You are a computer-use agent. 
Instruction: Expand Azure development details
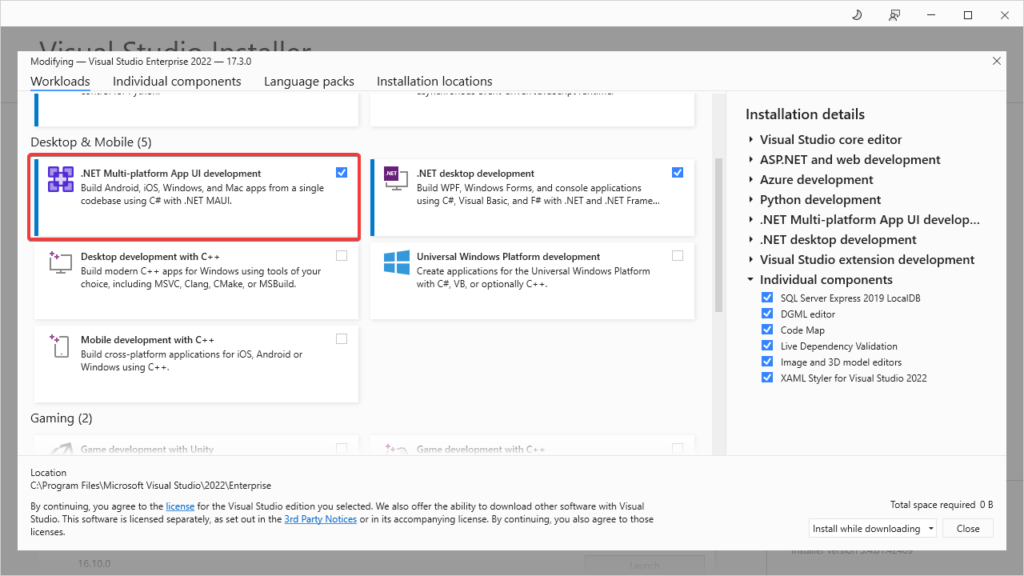[751, 180]
